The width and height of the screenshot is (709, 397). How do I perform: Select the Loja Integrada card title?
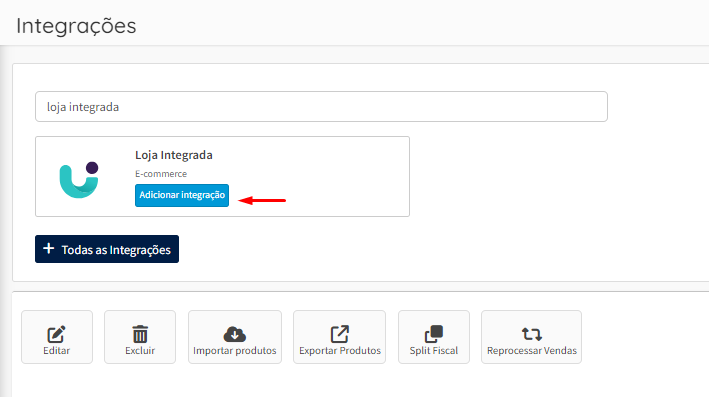coord(174,155)
